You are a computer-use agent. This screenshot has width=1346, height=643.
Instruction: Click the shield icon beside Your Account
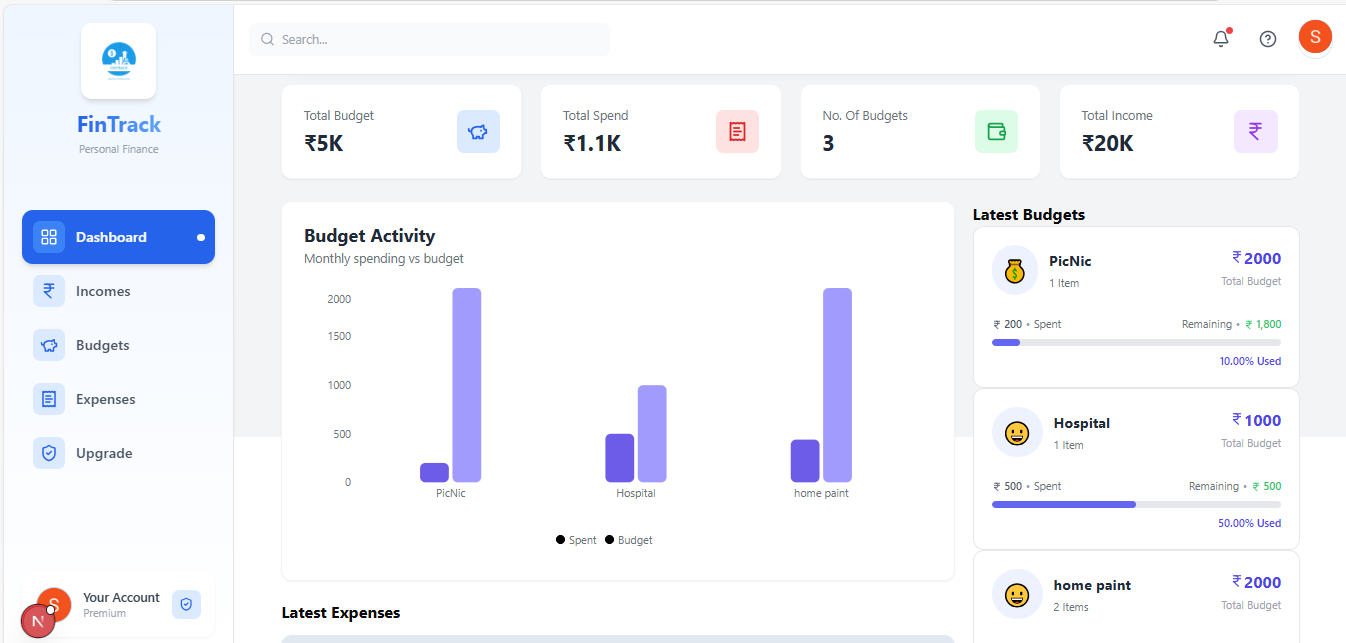[186, 604]
